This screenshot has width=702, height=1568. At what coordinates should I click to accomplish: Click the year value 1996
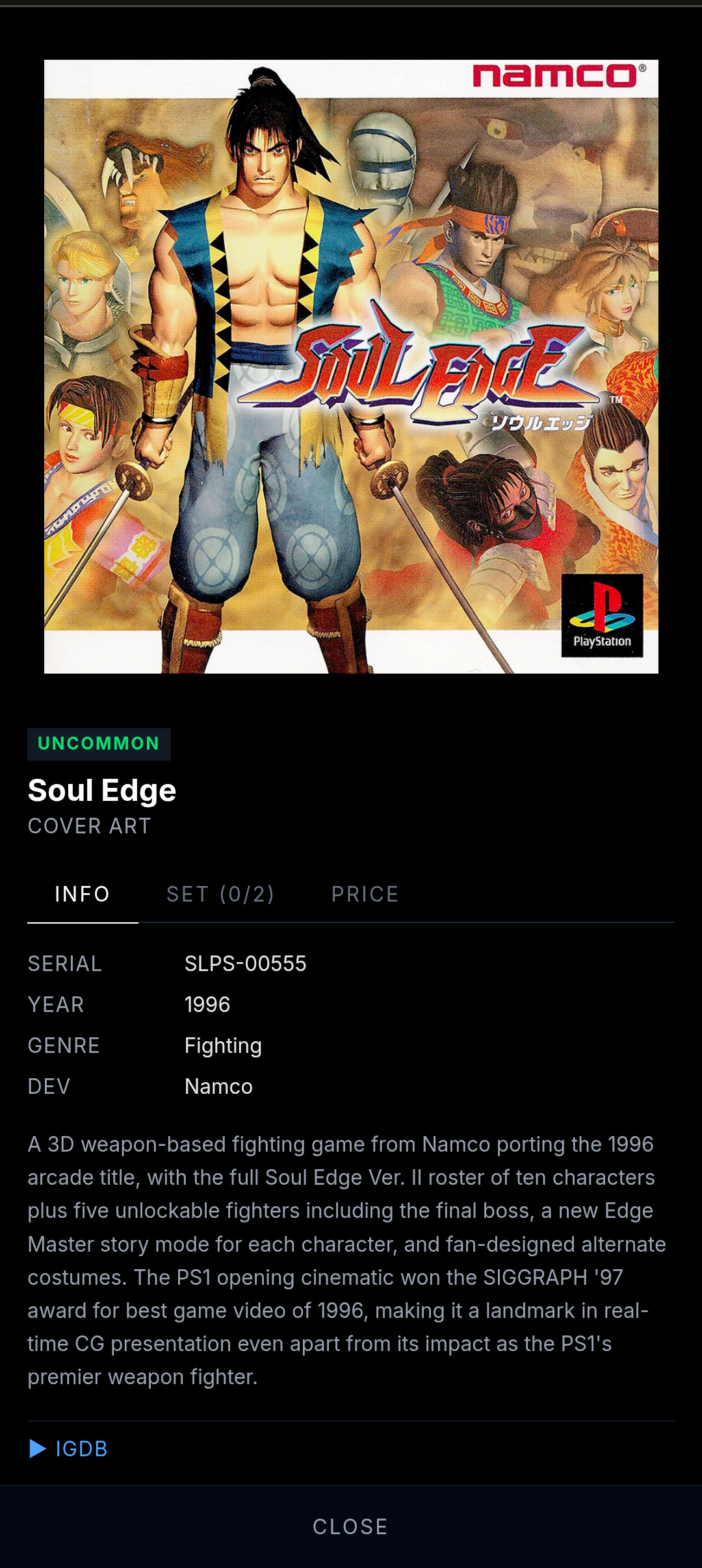(207, 1005)
